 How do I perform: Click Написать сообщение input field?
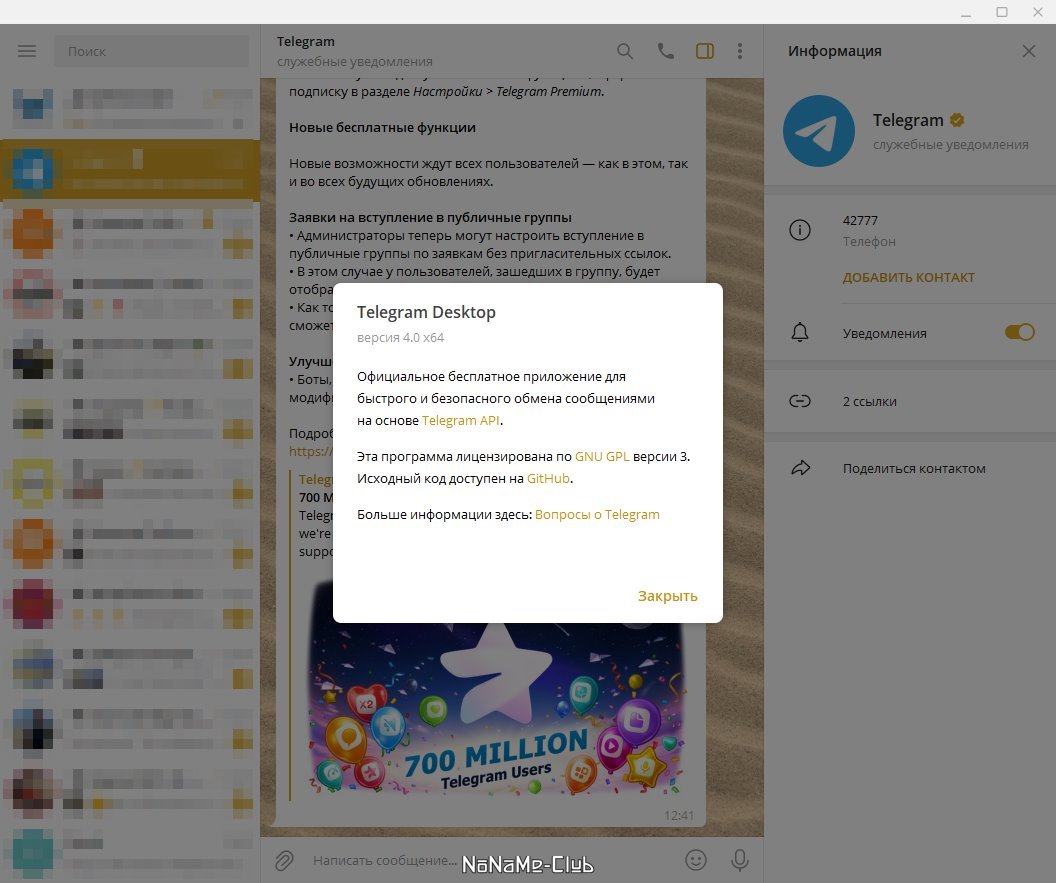pos(385,860)
